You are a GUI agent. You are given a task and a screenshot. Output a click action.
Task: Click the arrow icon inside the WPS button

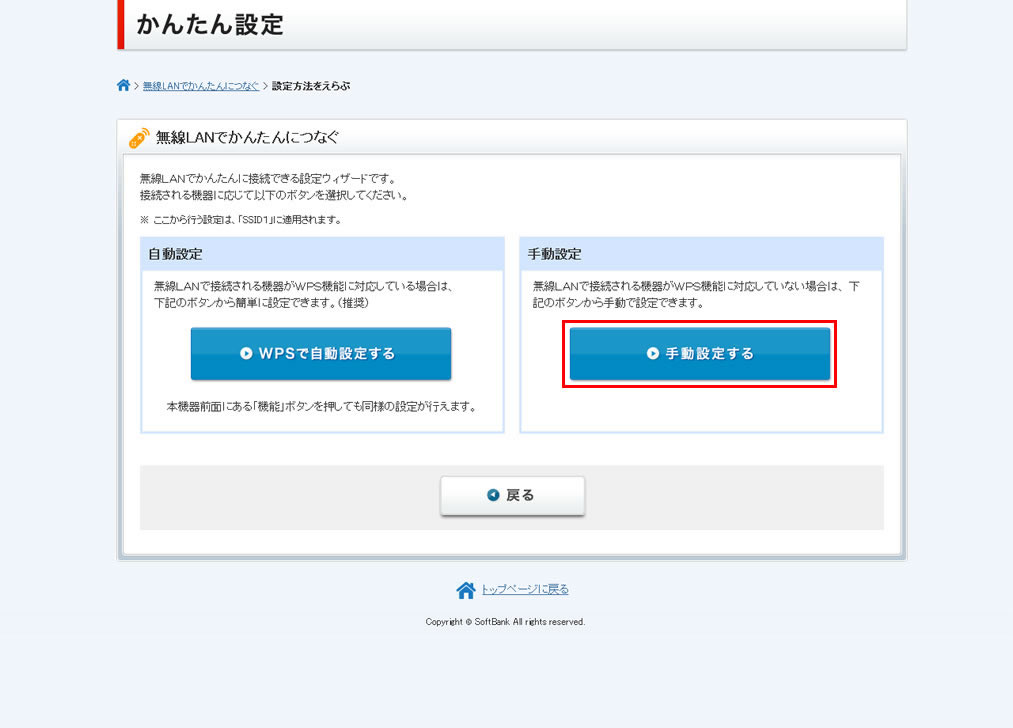pos(246,354)
